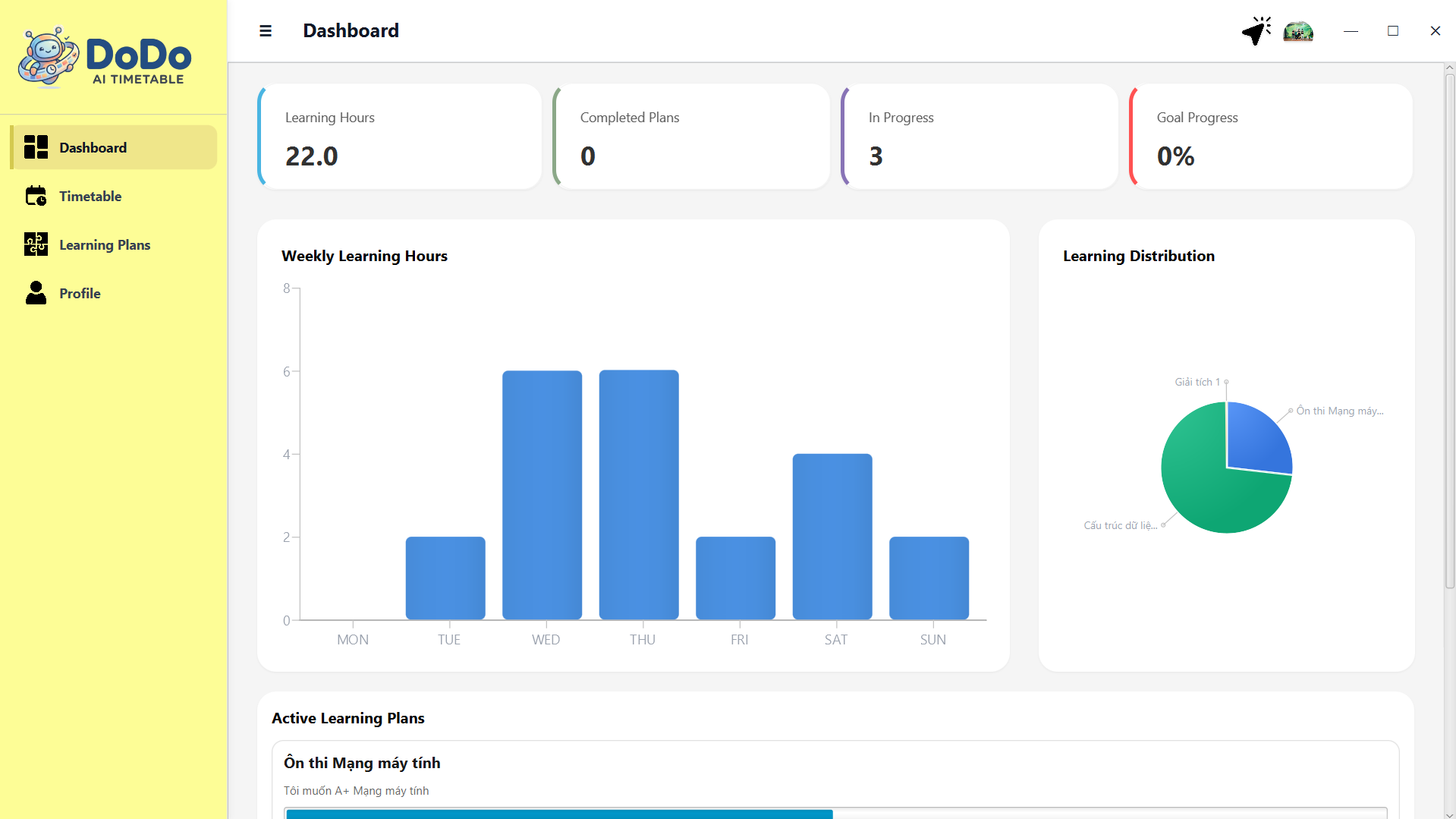Viewport: 1456px width, 819px height.
Task: Click the FRI bar in weekly chart
Action: pos(736,578)
